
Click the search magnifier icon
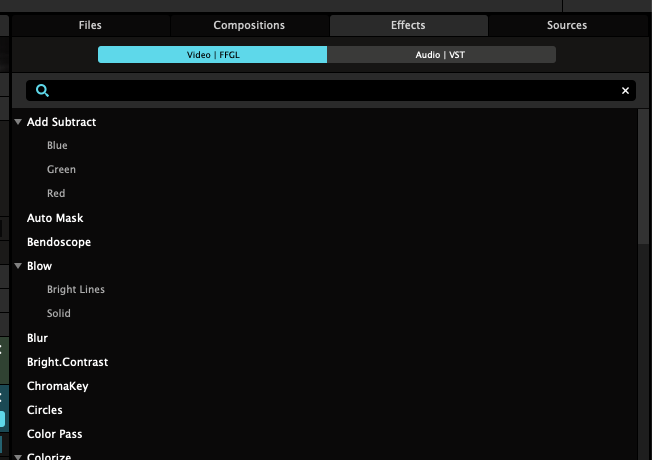tap(42, 91)
